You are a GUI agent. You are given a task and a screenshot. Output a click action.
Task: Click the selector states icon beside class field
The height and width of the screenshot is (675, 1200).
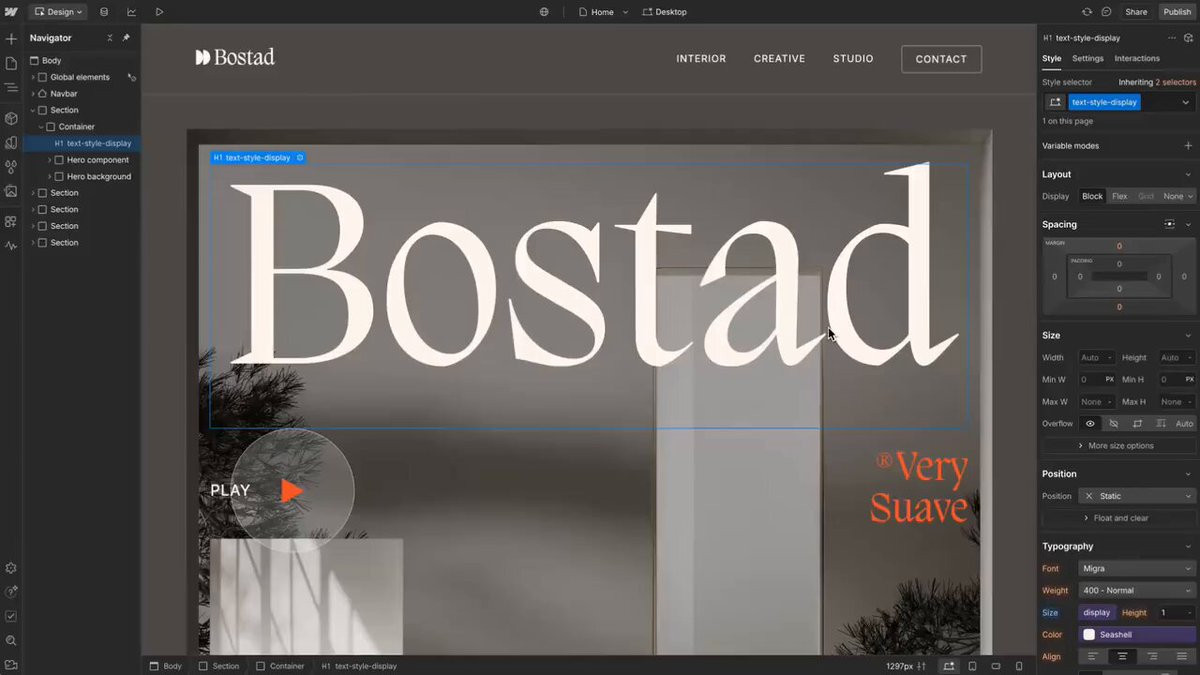pos(1054,102)
